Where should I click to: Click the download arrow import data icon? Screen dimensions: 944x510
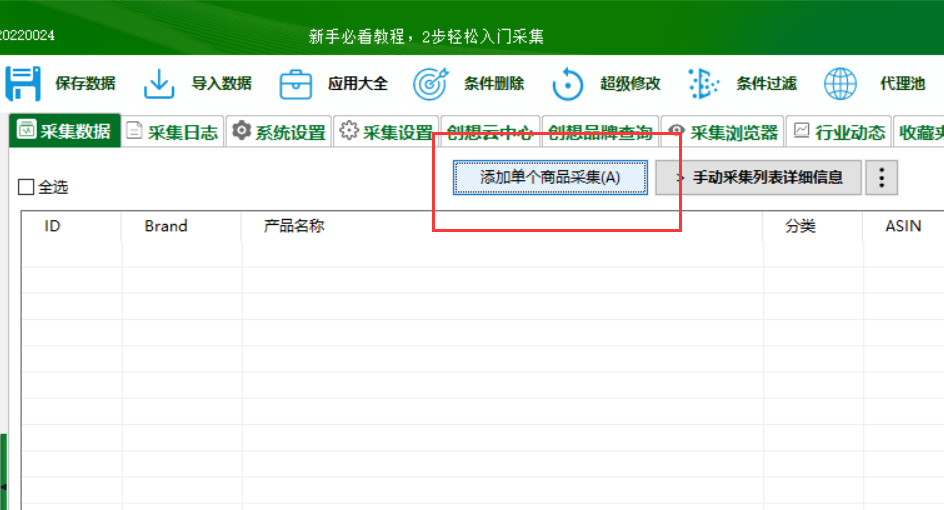point(159,83)
